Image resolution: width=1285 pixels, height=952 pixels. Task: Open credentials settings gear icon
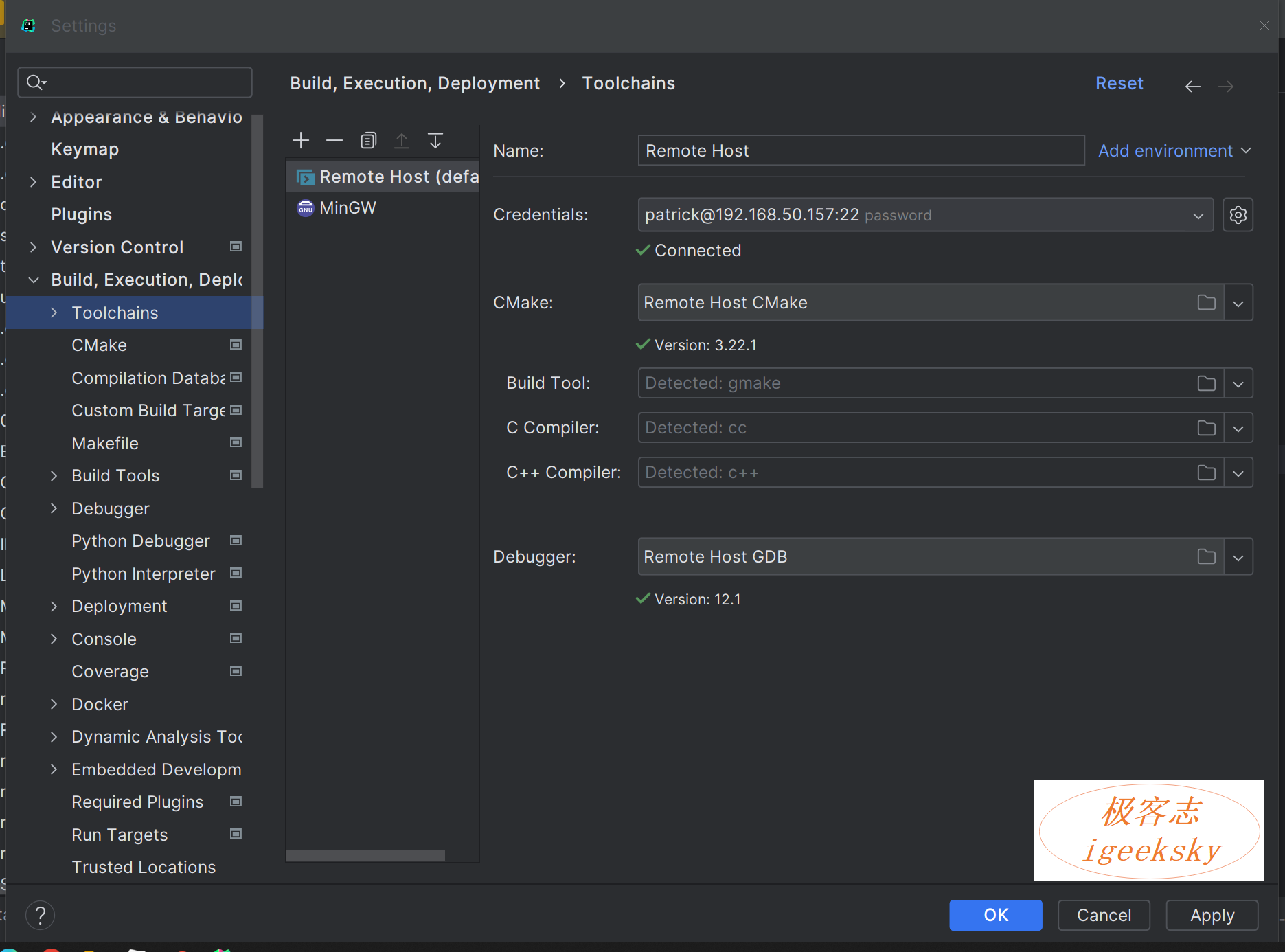(1238, 215)
